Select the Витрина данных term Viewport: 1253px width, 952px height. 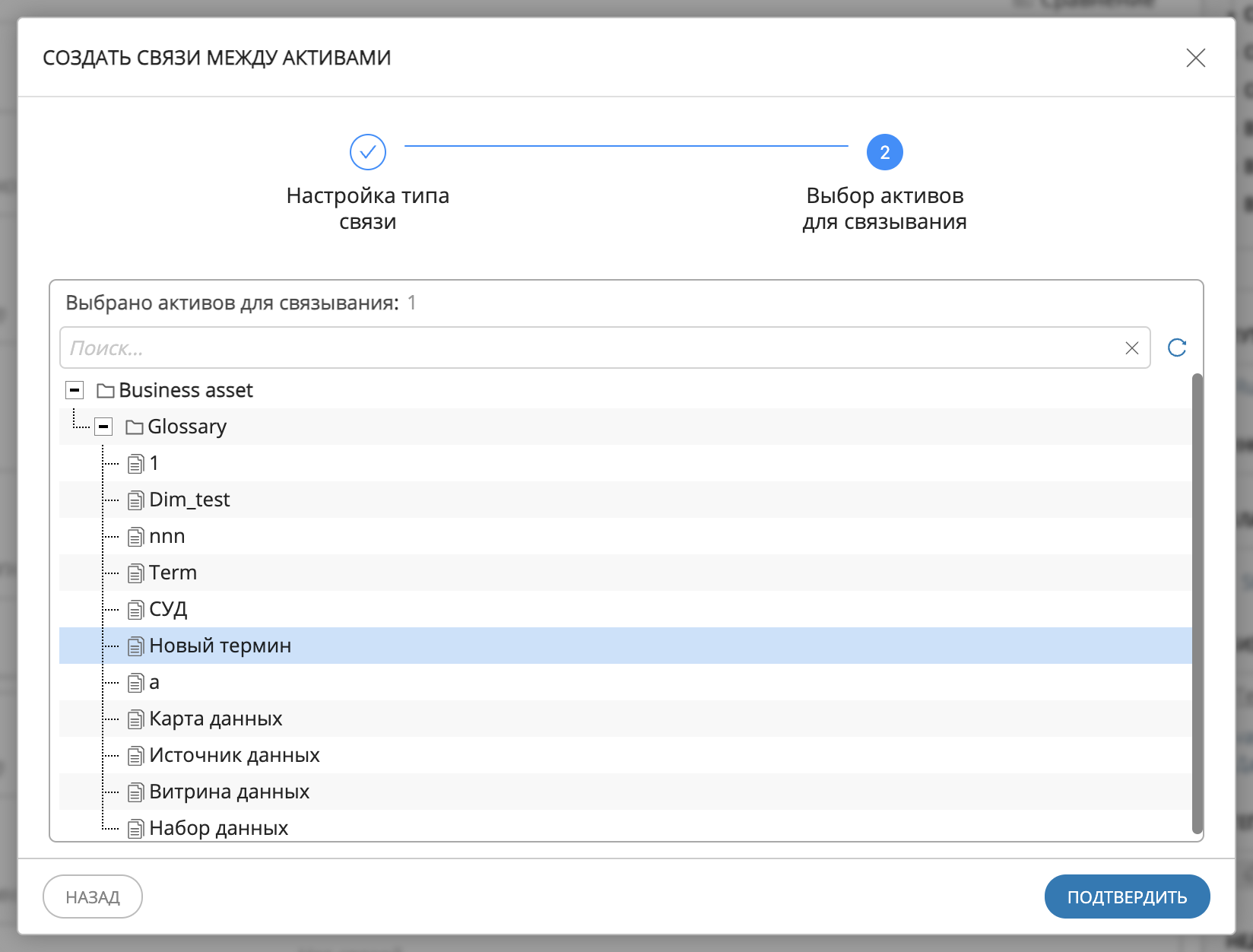(x=230, y=792)
